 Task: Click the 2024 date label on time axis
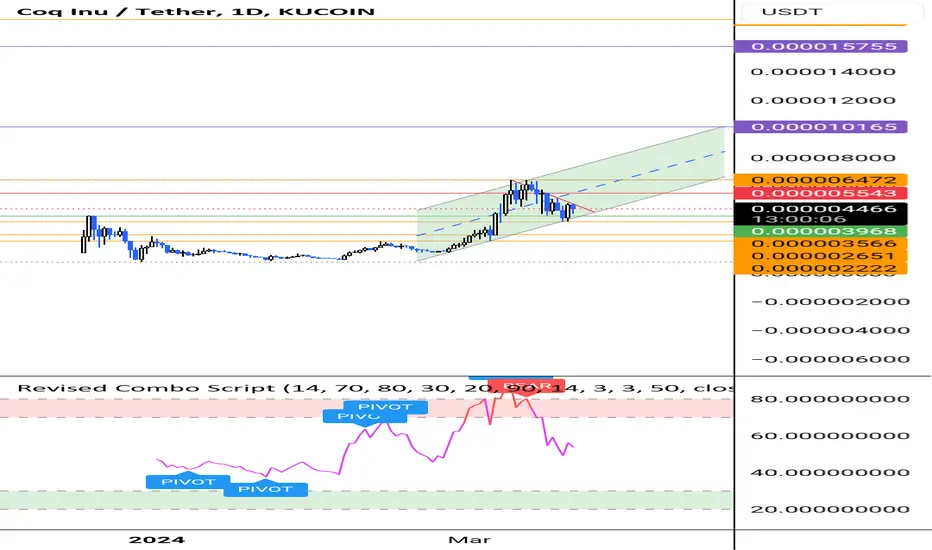click(x=157, y=539)
